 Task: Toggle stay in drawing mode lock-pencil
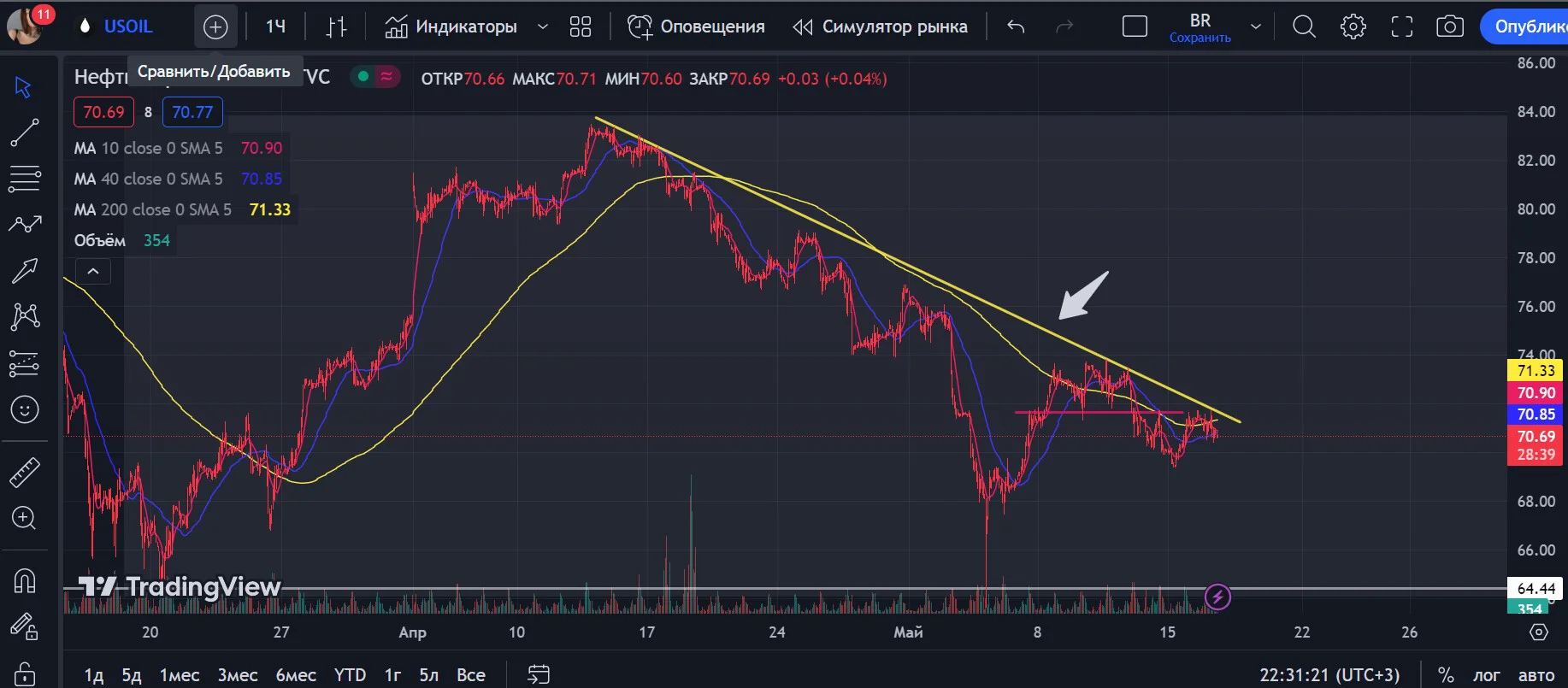(x=24, y=627)
